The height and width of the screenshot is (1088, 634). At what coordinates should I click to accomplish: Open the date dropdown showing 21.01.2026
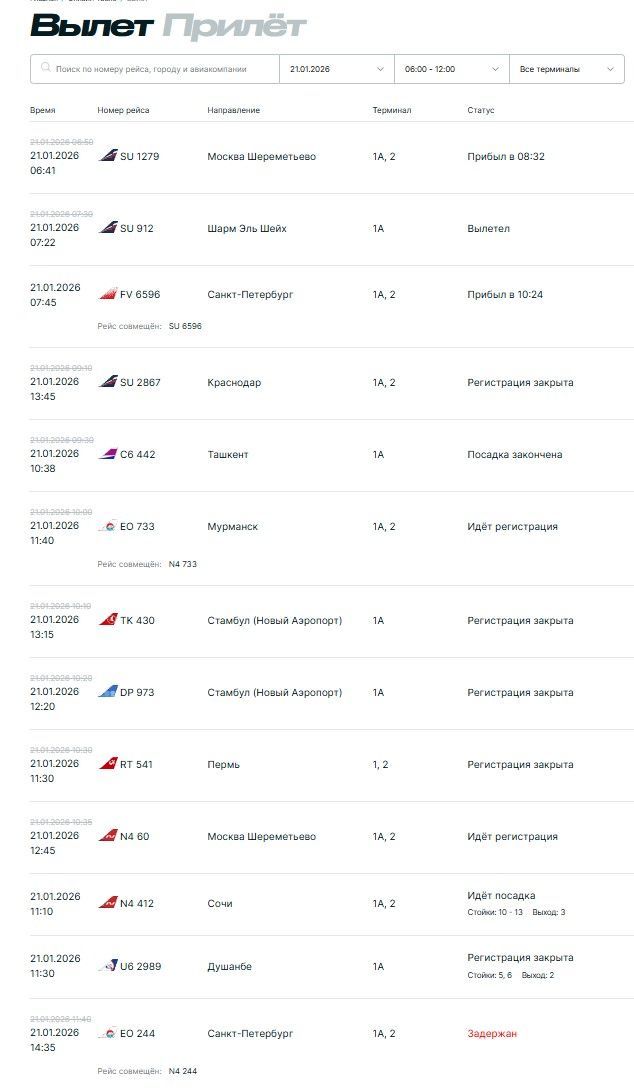pos(336,69)
